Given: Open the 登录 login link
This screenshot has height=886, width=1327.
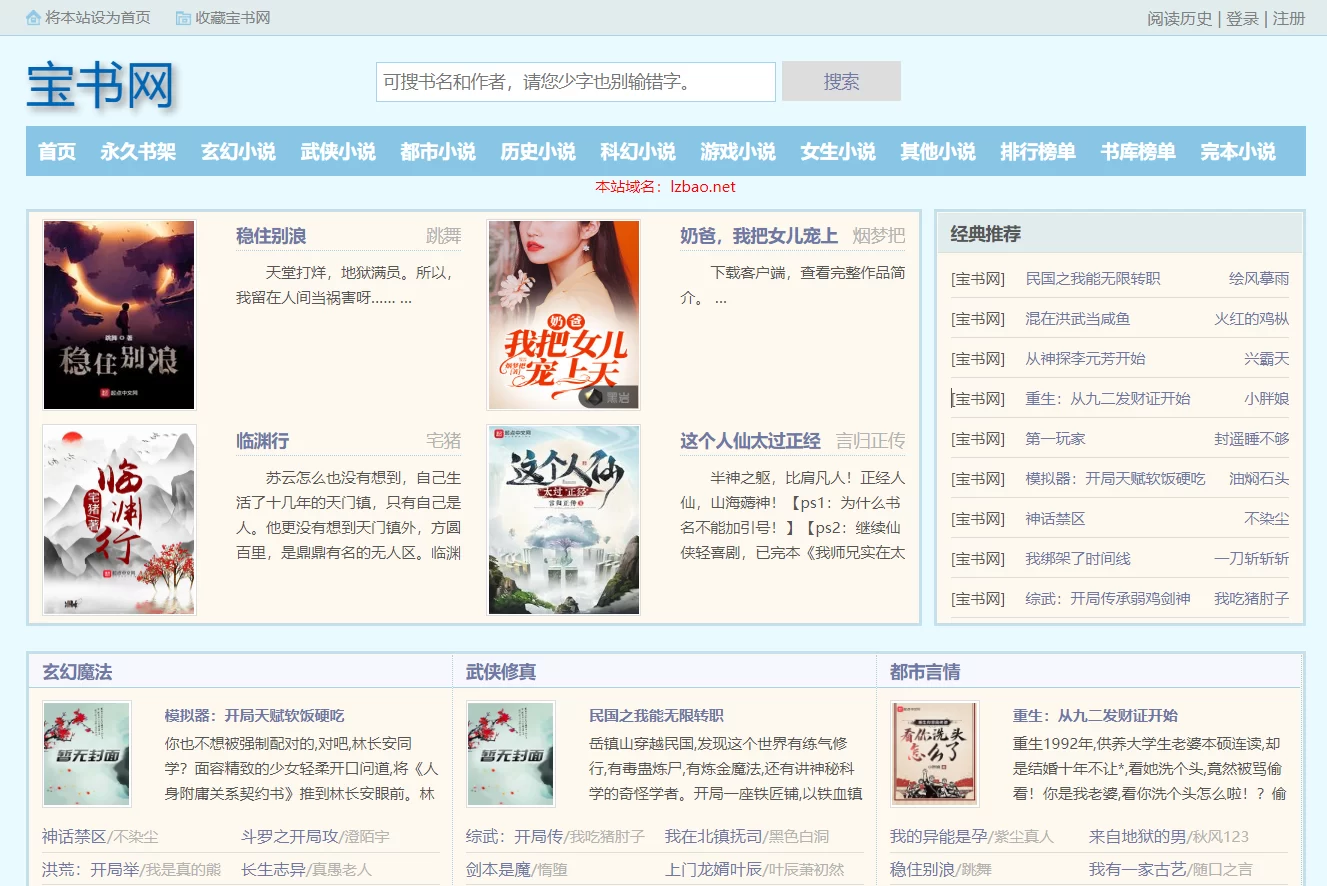Looking at the screenshot, I should pyautogui.click(x=1242, y=19).
